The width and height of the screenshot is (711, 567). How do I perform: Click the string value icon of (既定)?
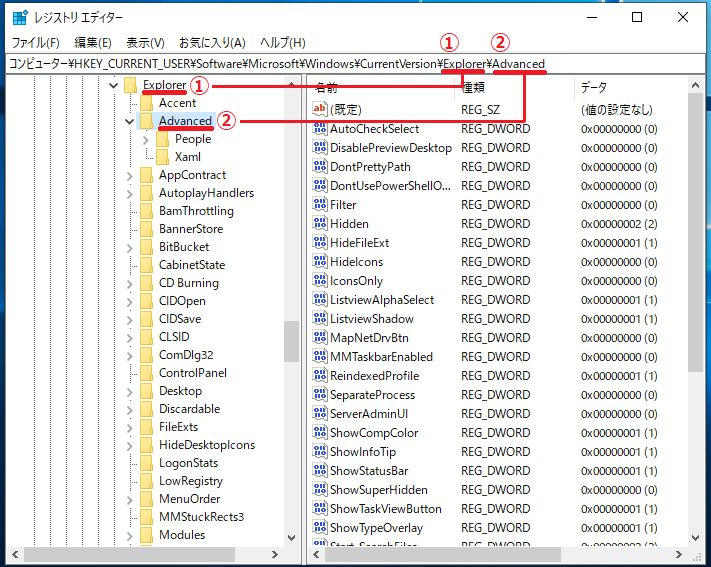[x=320, y=109]
